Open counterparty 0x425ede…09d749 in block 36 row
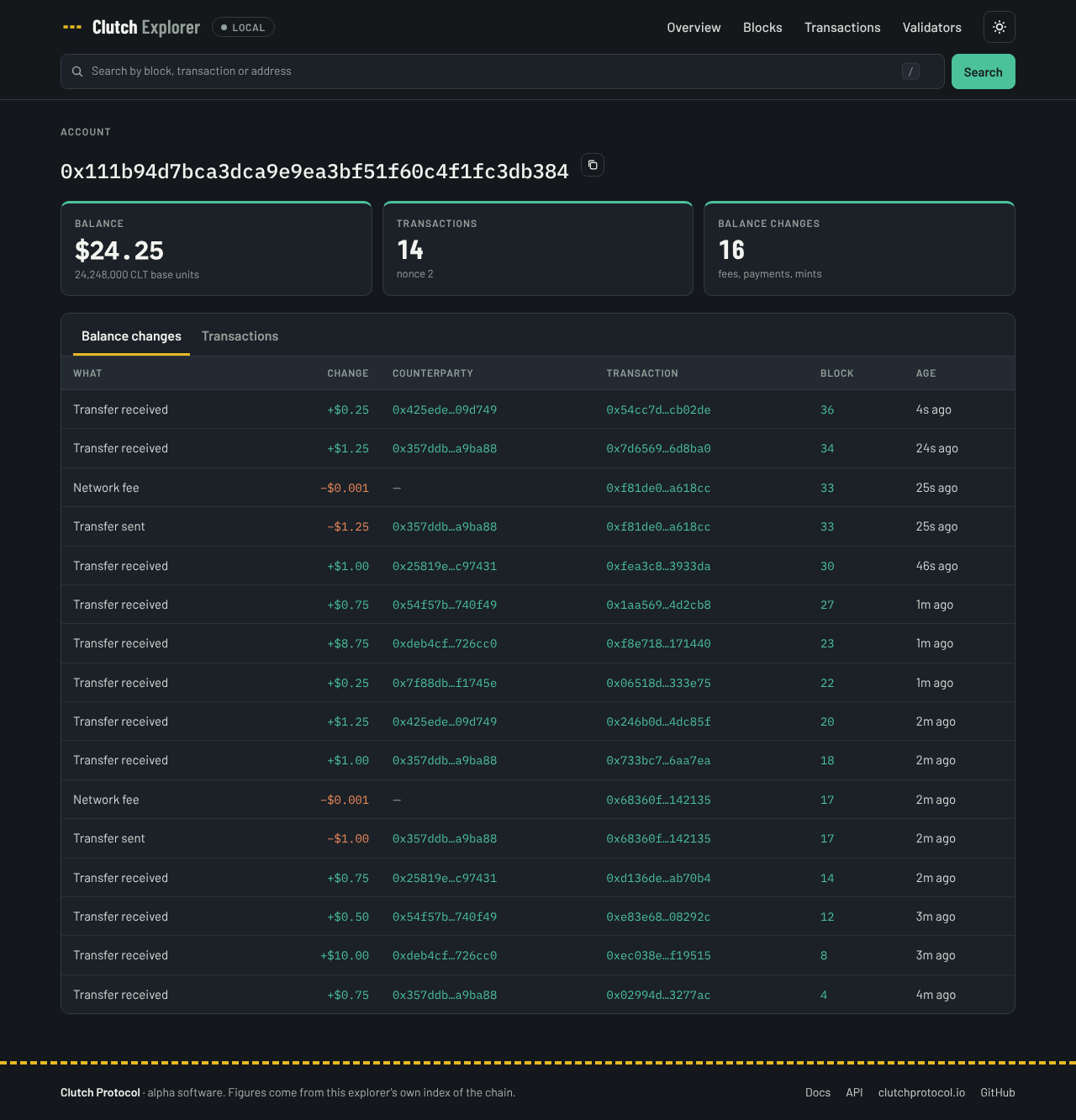Viewport: 1076px width, 1120px height. (x=445, y=409)
